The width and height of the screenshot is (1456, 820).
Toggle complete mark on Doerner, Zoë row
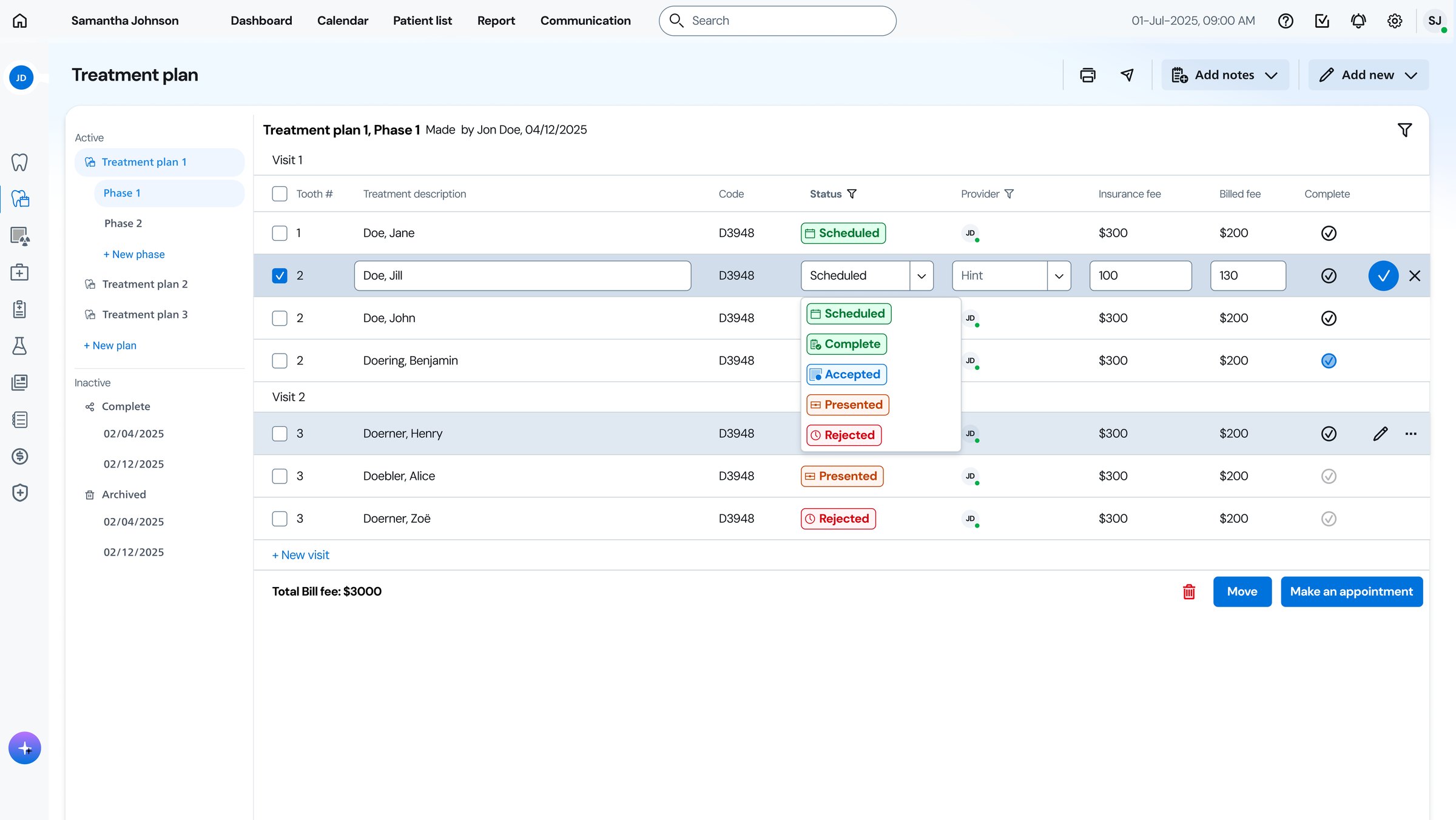coord(1329,519)
